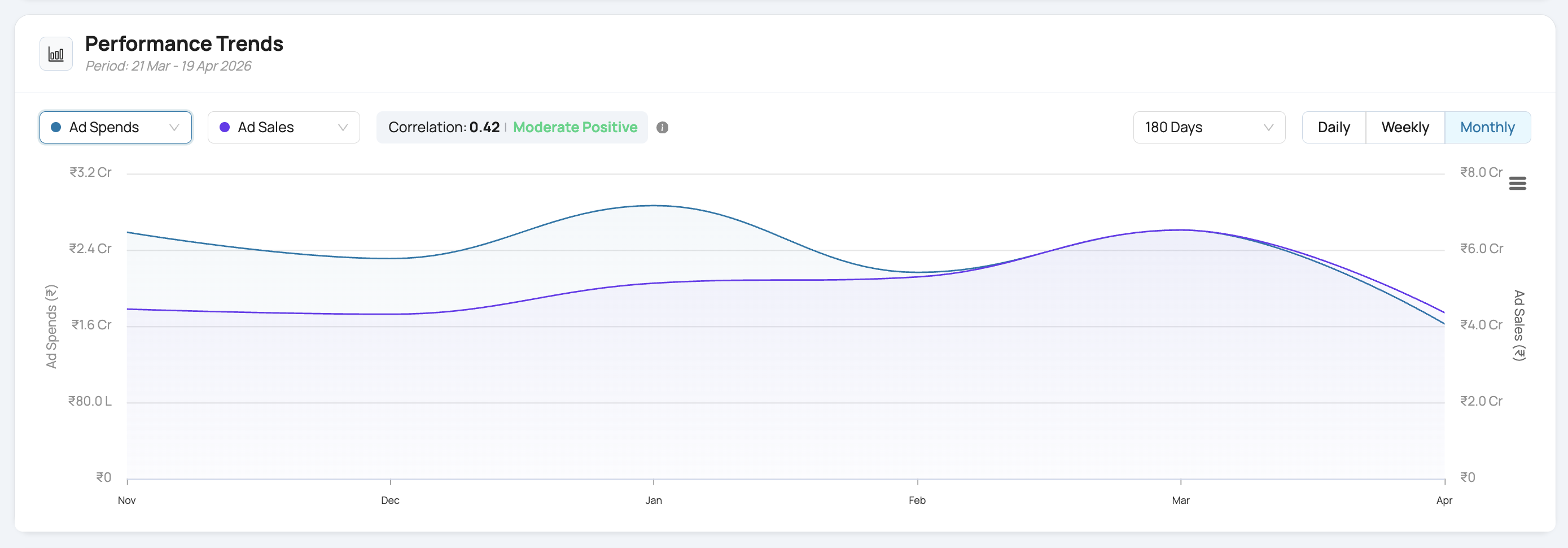This screenshot has width=1568, height=548.
Task: Click the Ad Sales (₹) vertical axis title
Action: 1519,325
